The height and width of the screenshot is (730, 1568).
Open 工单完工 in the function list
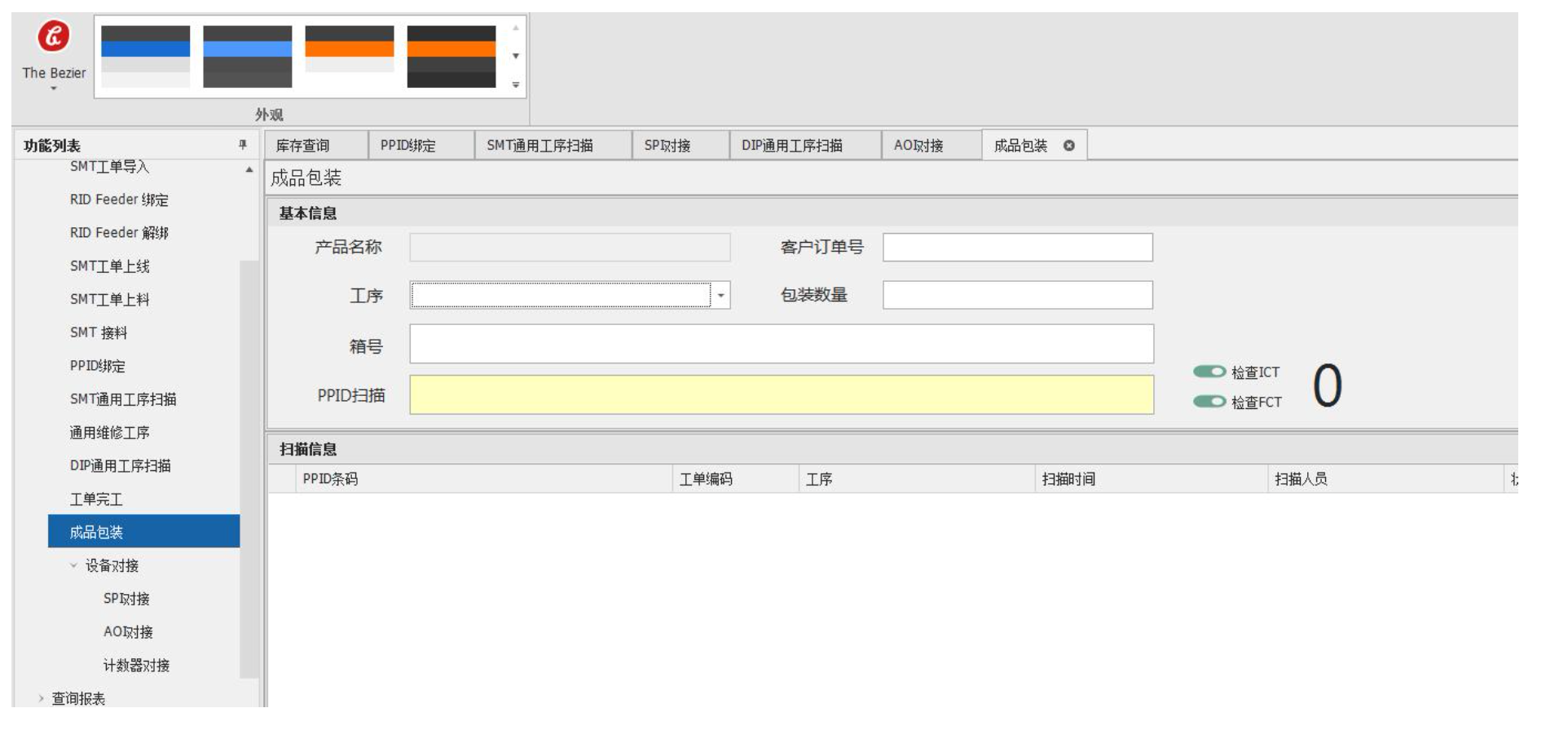(x=96, y=499)
